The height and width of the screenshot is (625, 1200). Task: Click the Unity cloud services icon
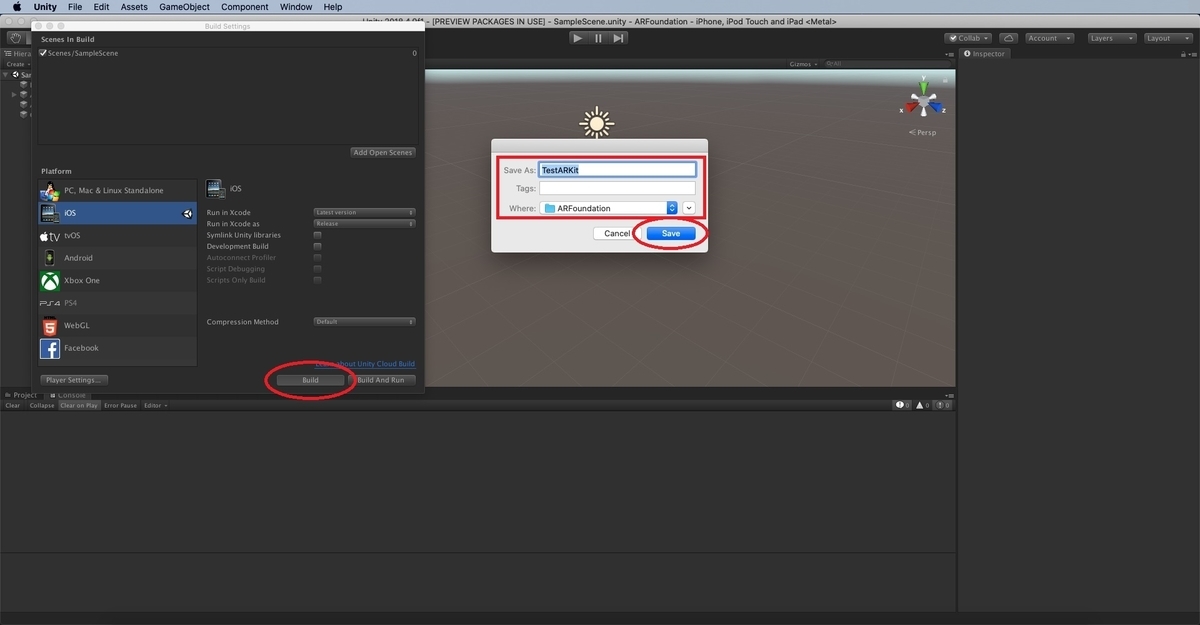coord(1008,38)
